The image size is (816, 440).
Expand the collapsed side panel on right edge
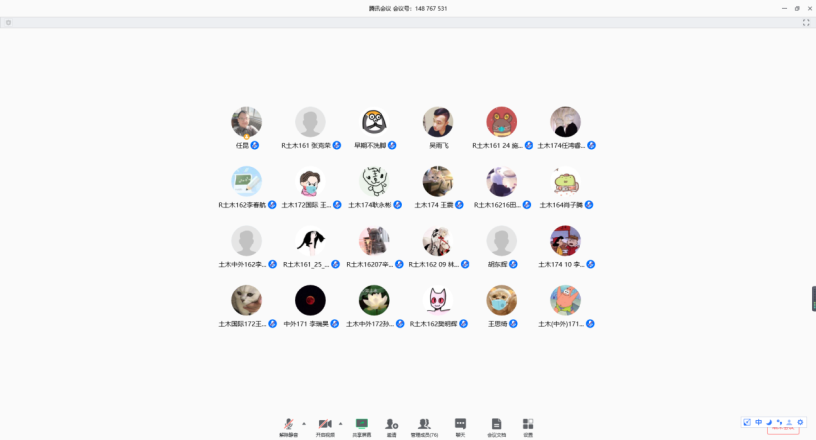point(813,298)
